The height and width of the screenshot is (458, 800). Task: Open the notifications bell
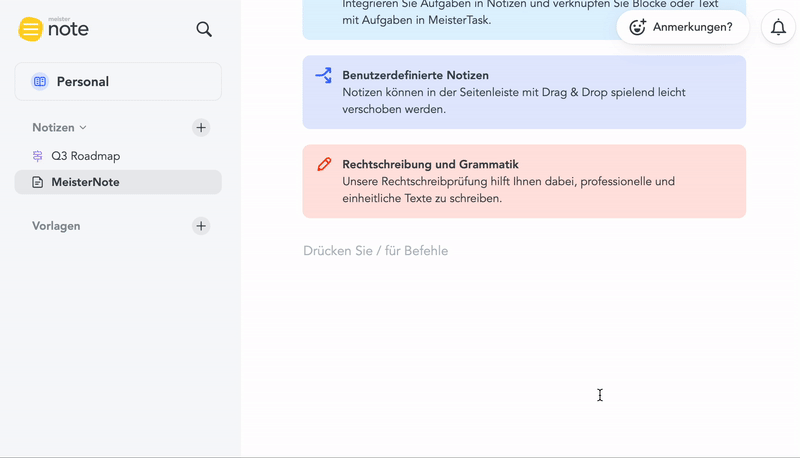tap(778, 27)
